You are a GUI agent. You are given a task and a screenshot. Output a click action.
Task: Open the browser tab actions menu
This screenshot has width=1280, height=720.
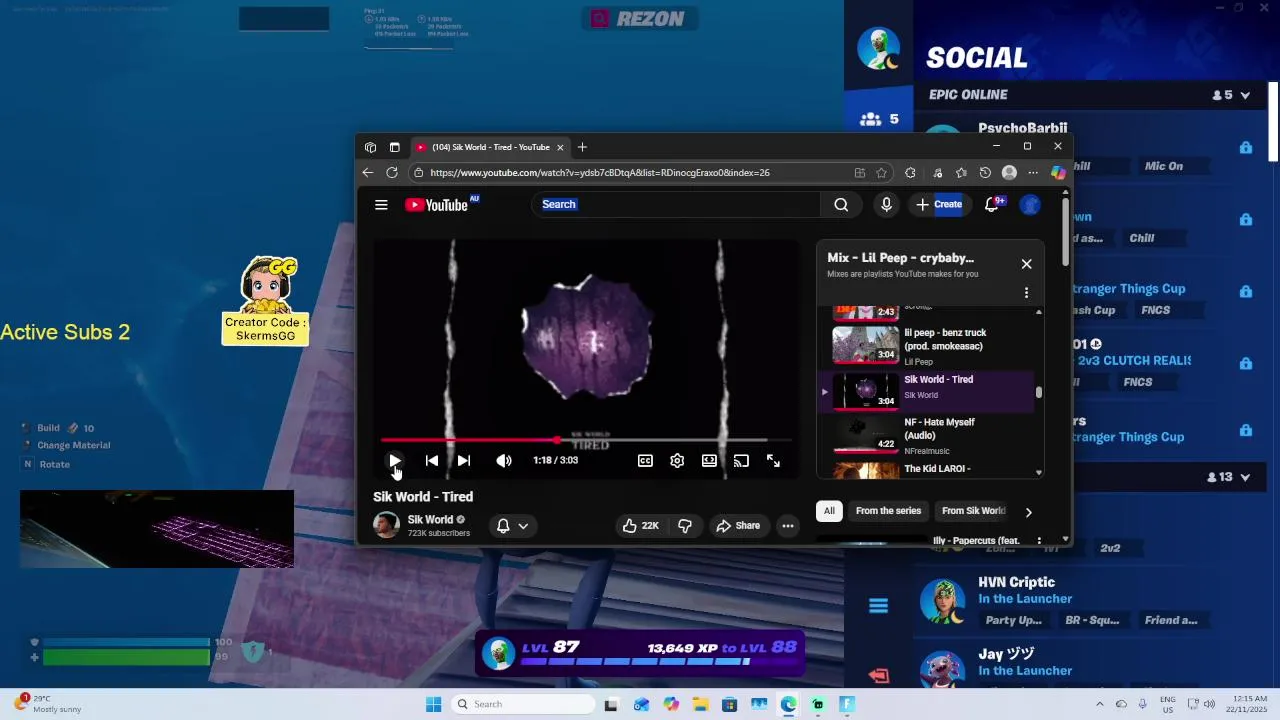click(394, 147)
